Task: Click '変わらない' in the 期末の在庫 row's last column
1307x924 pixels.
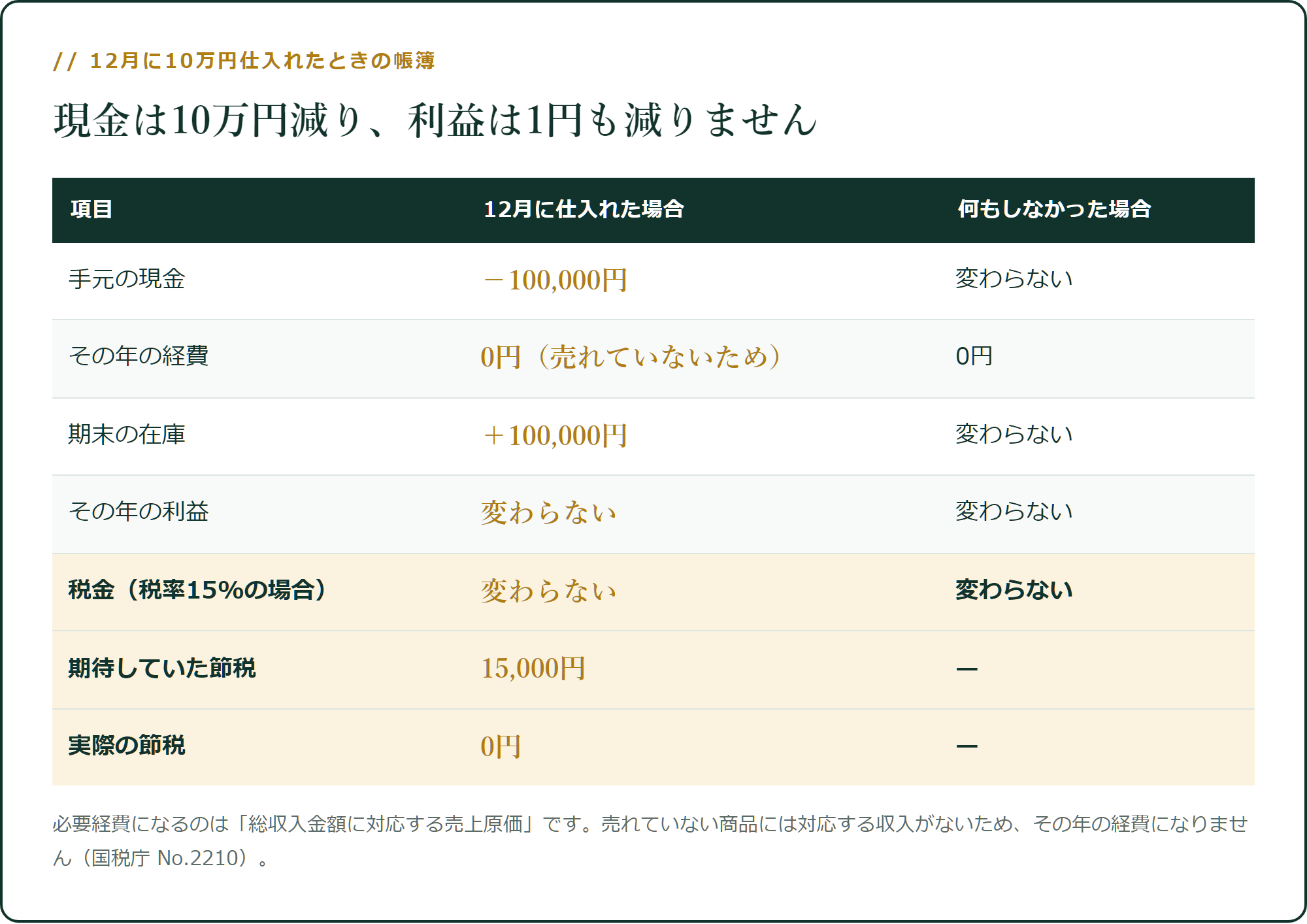Action: click(x=1014, y=435)
